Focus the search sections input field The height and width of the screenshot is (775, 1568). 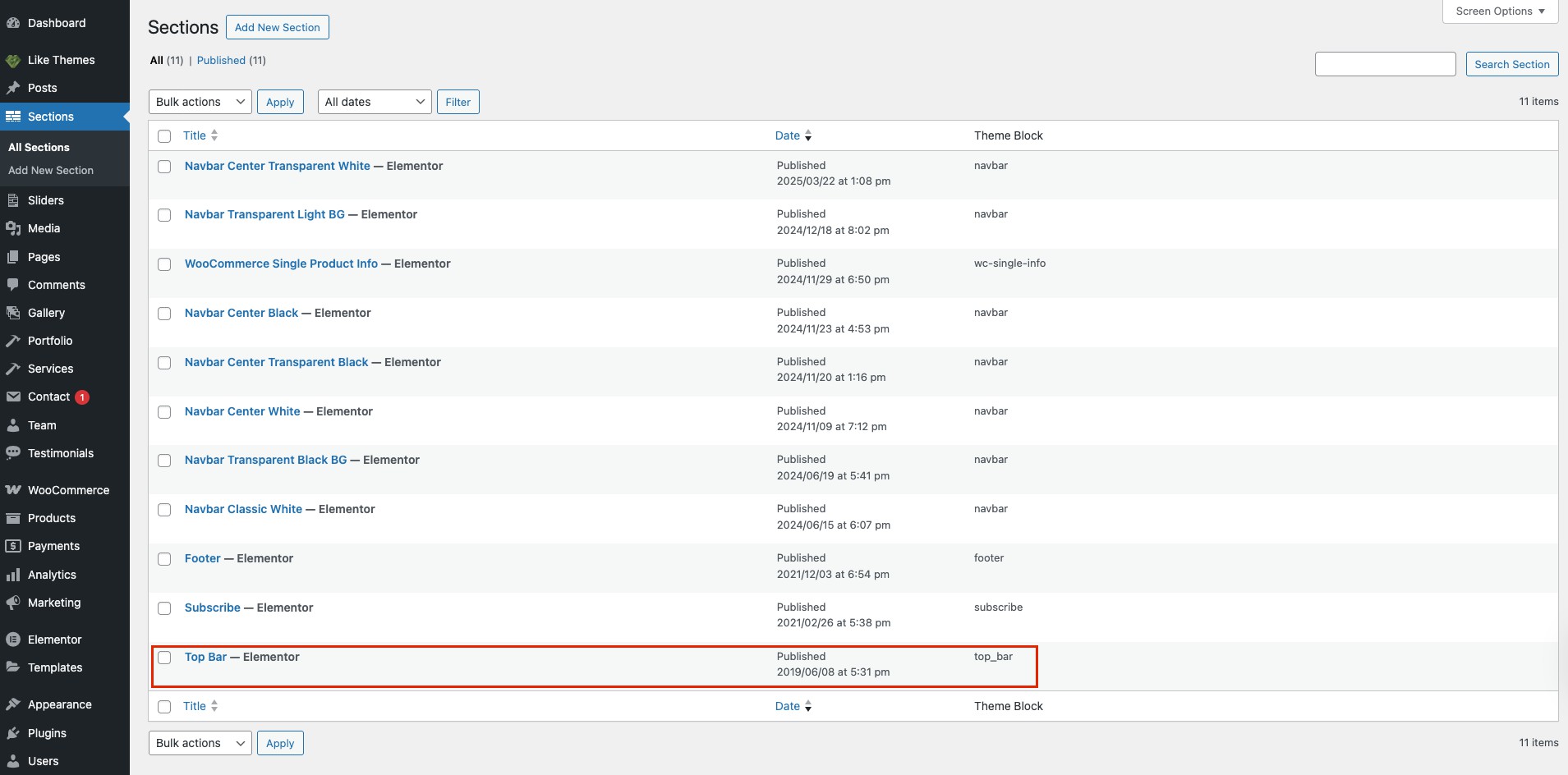(x=1385, y=64)
